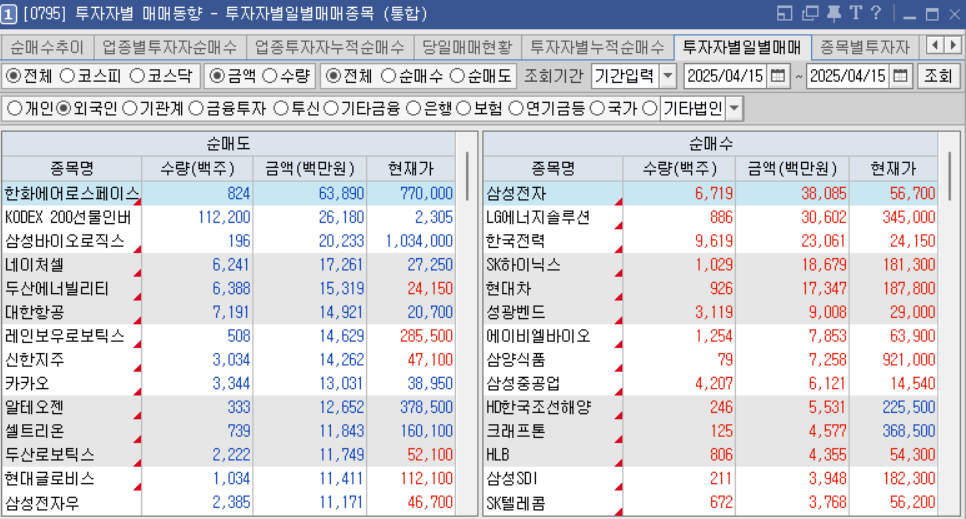
Task: Expand the 기타법인 dropdown list
Action: point(734,109)
